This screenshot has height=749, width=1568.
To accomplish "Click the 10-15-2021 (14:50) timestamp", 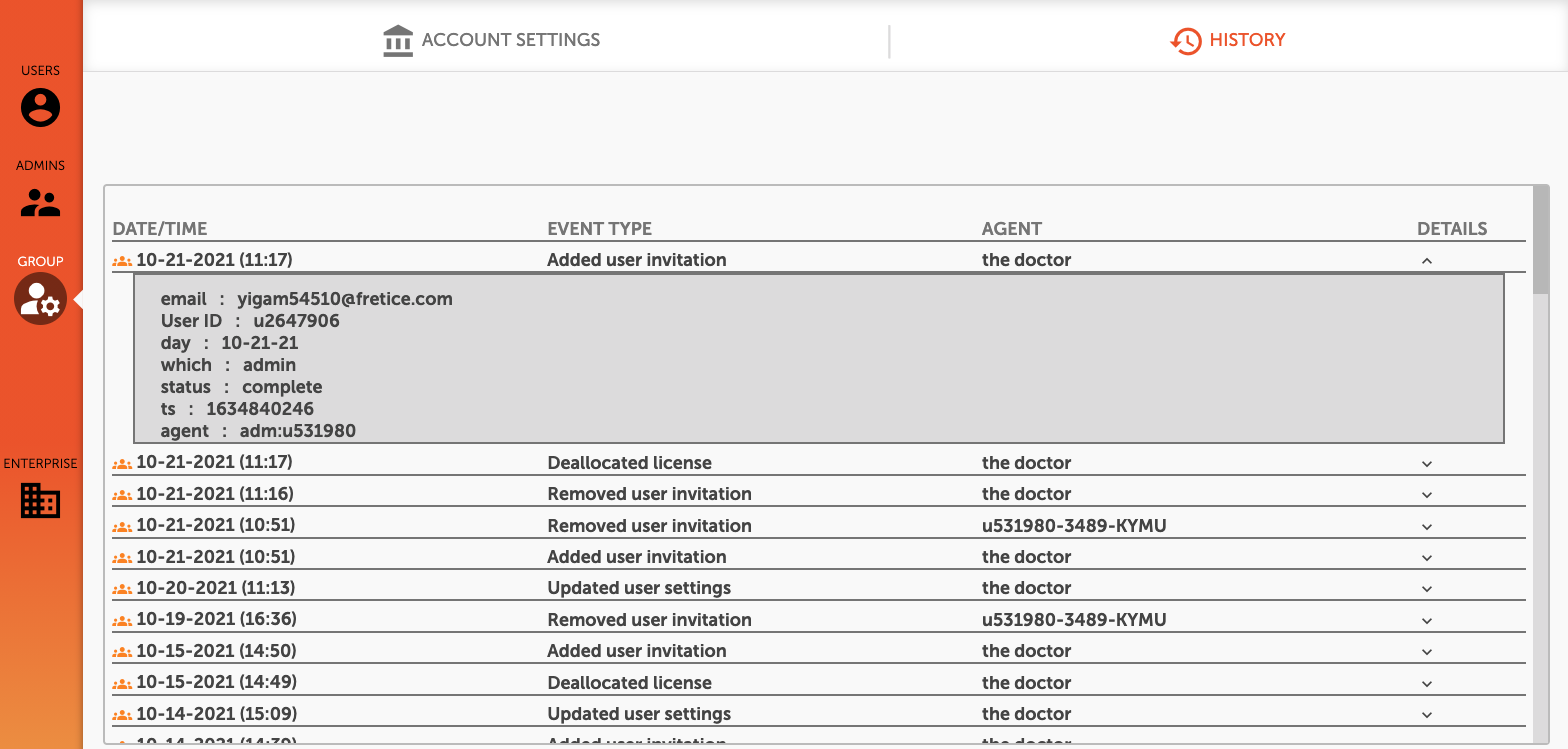I will tap(216, 651).
